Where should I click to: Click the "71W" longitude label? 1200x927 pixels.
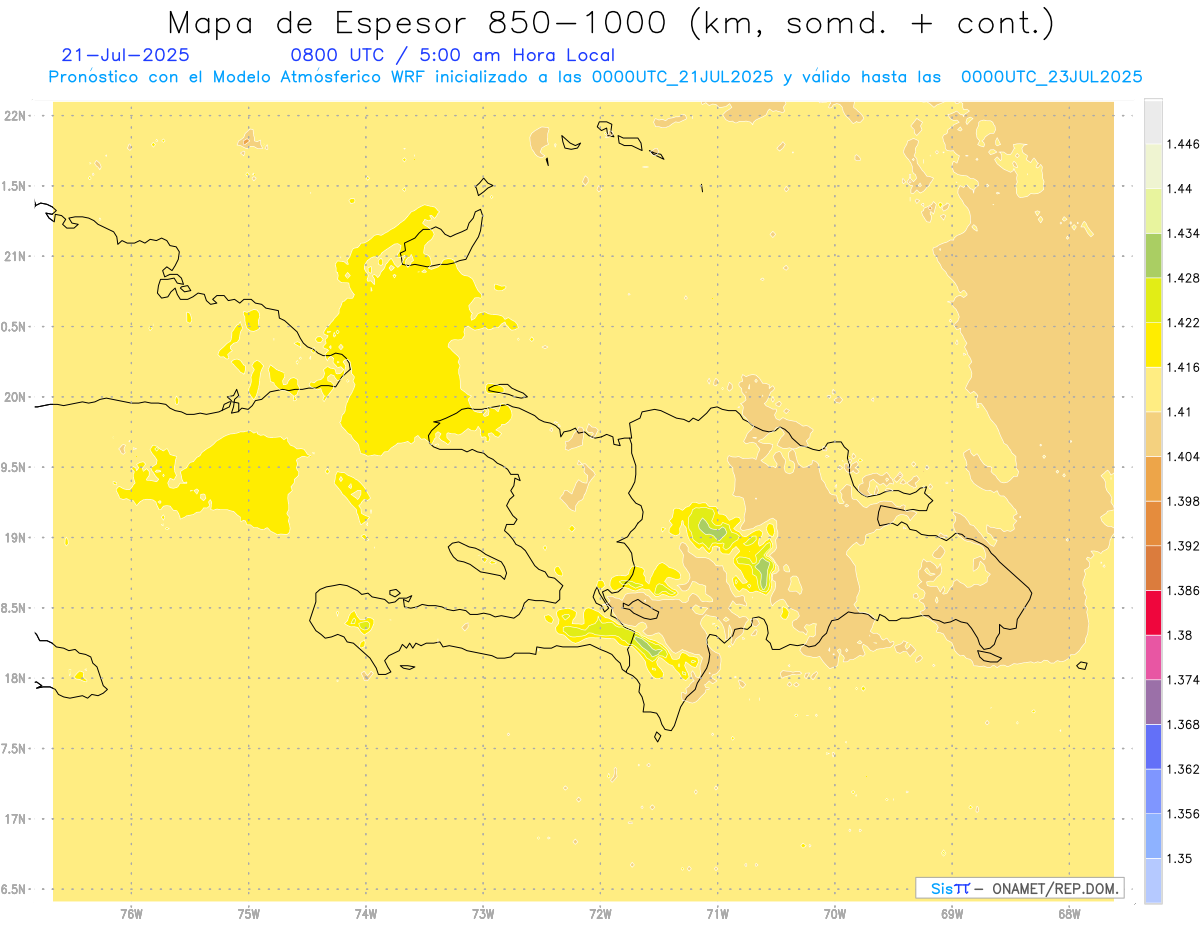[x=718, y=914]
